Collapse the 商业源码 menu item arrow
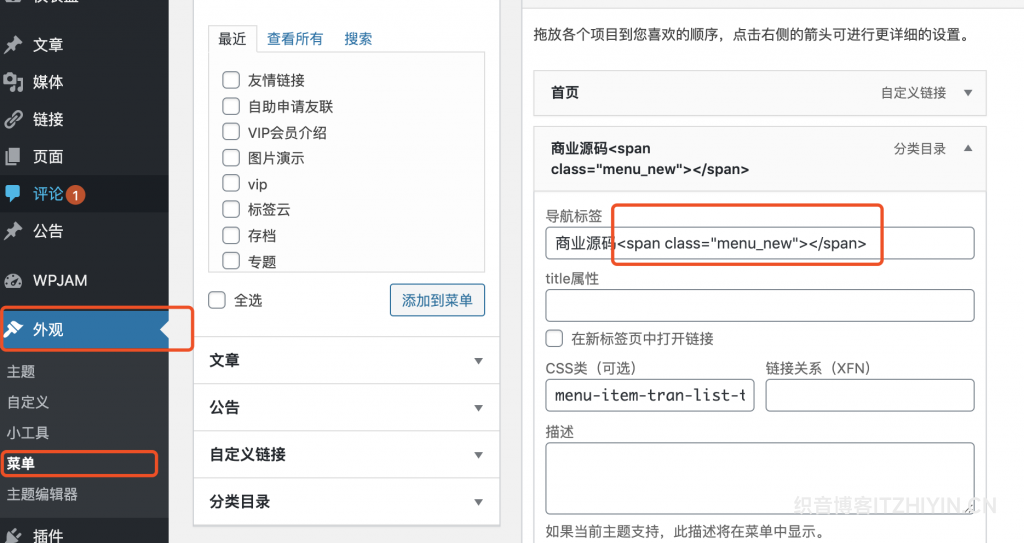 [968, 148]
